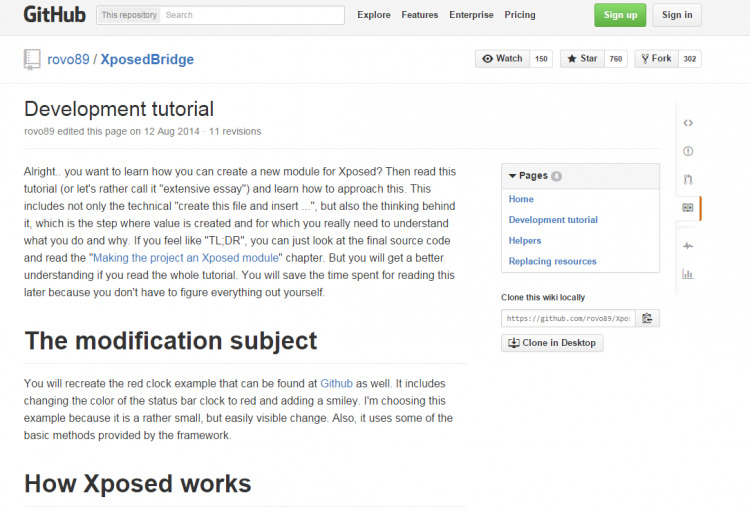Open the Pulse icon in sidebar
Viewport: 750px width, 513px height.
pyautogui.click(x=688, y=246)
